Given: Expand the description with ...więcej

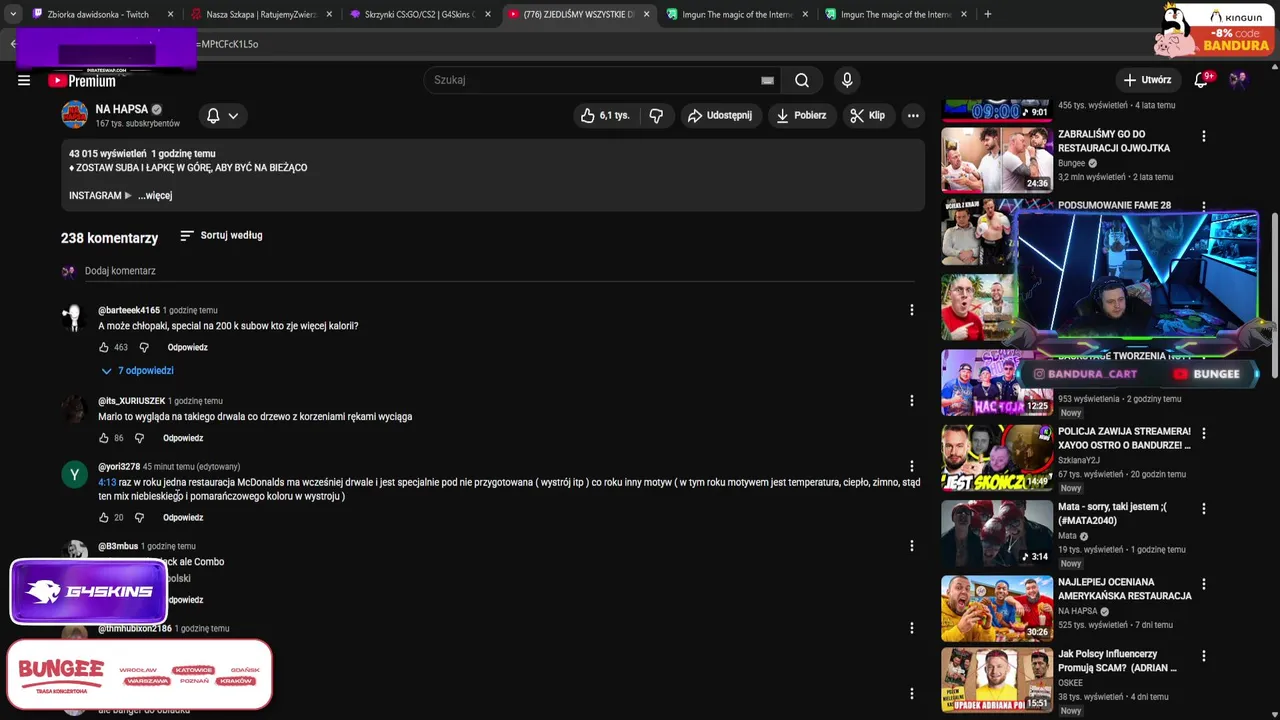Looking at the screenshot, I should tap(155, 196).
